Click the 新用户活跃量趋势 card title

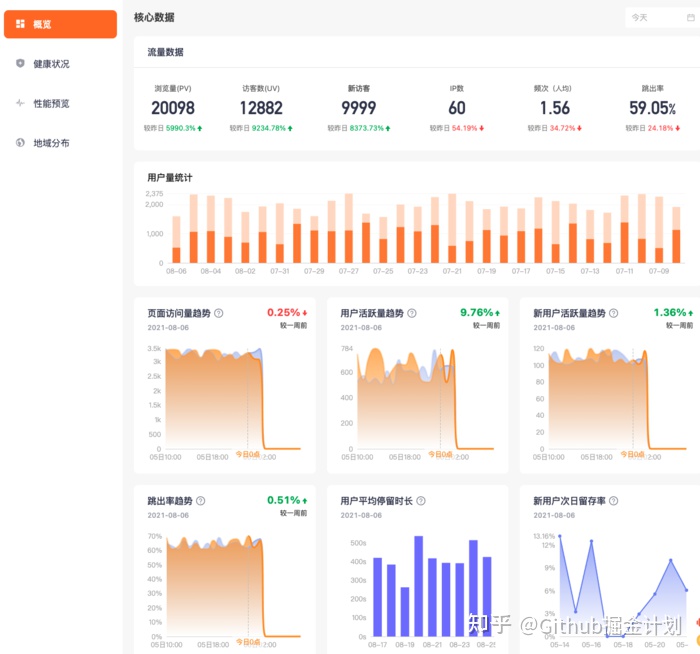tap(570, 313)
